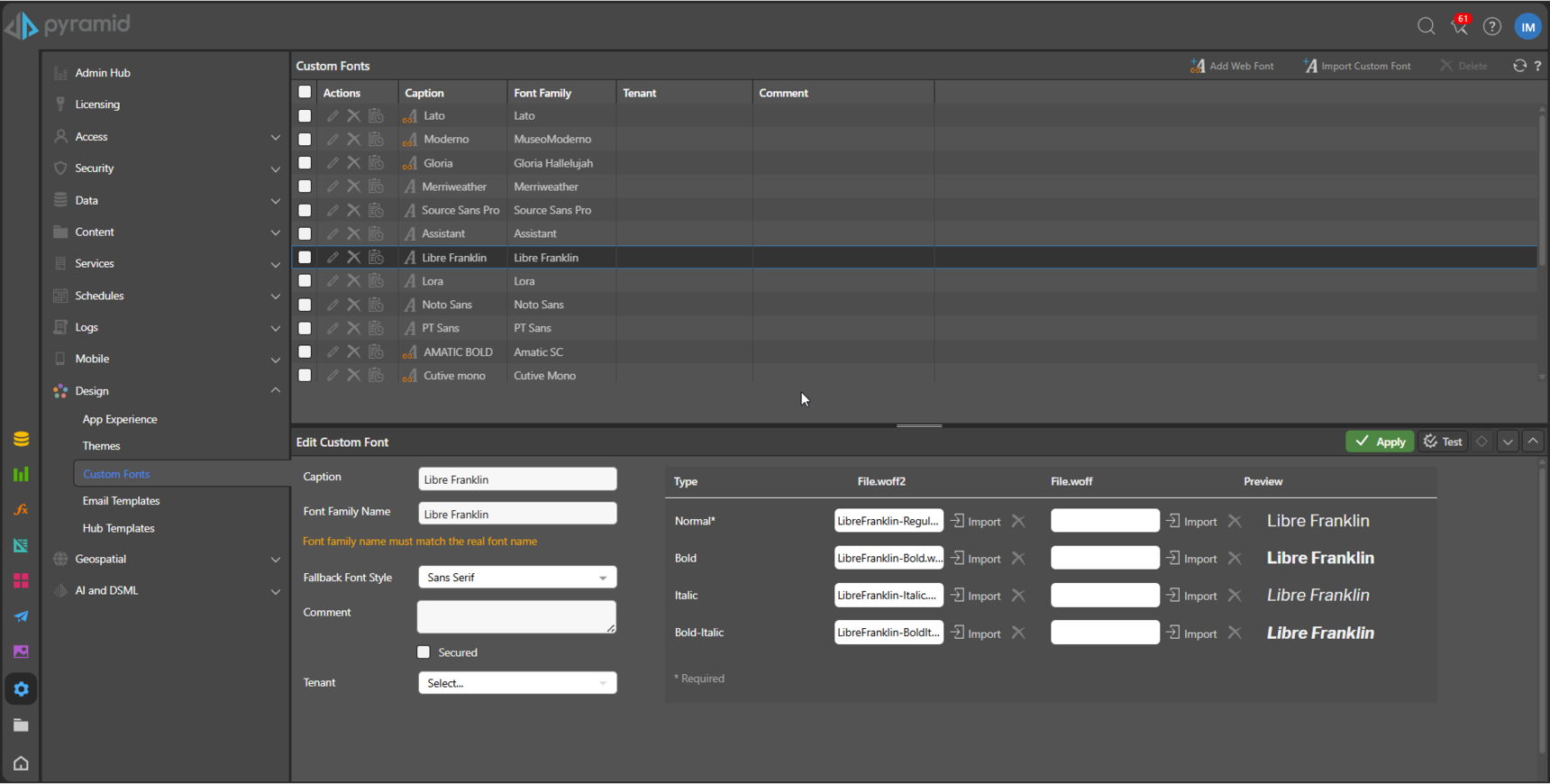
Task: Open Themes under Design
Action: tap(101, 446)
